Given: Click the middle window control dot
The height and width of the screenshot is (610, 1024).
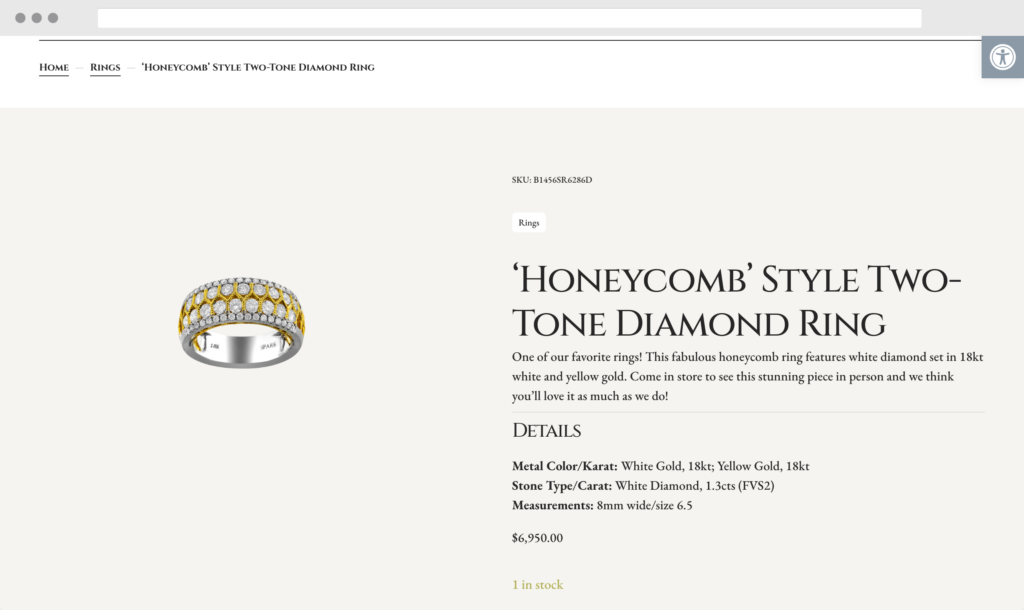Looking at the screenshot, I should coord(37,18).
